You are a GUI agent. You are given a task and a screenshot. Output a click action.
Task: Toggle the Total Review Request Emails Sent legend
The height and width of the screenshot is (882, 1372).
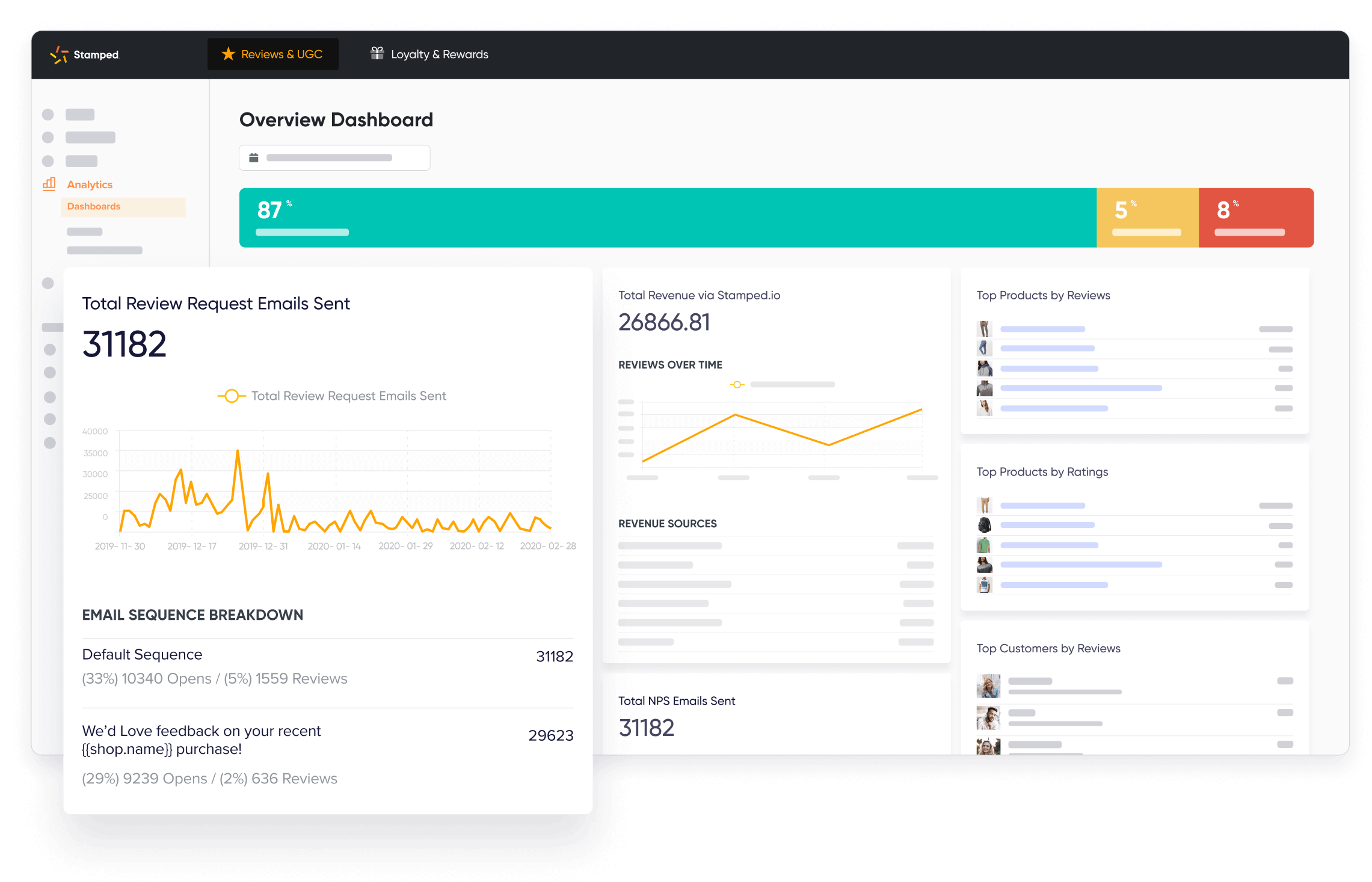pos(232,395)
